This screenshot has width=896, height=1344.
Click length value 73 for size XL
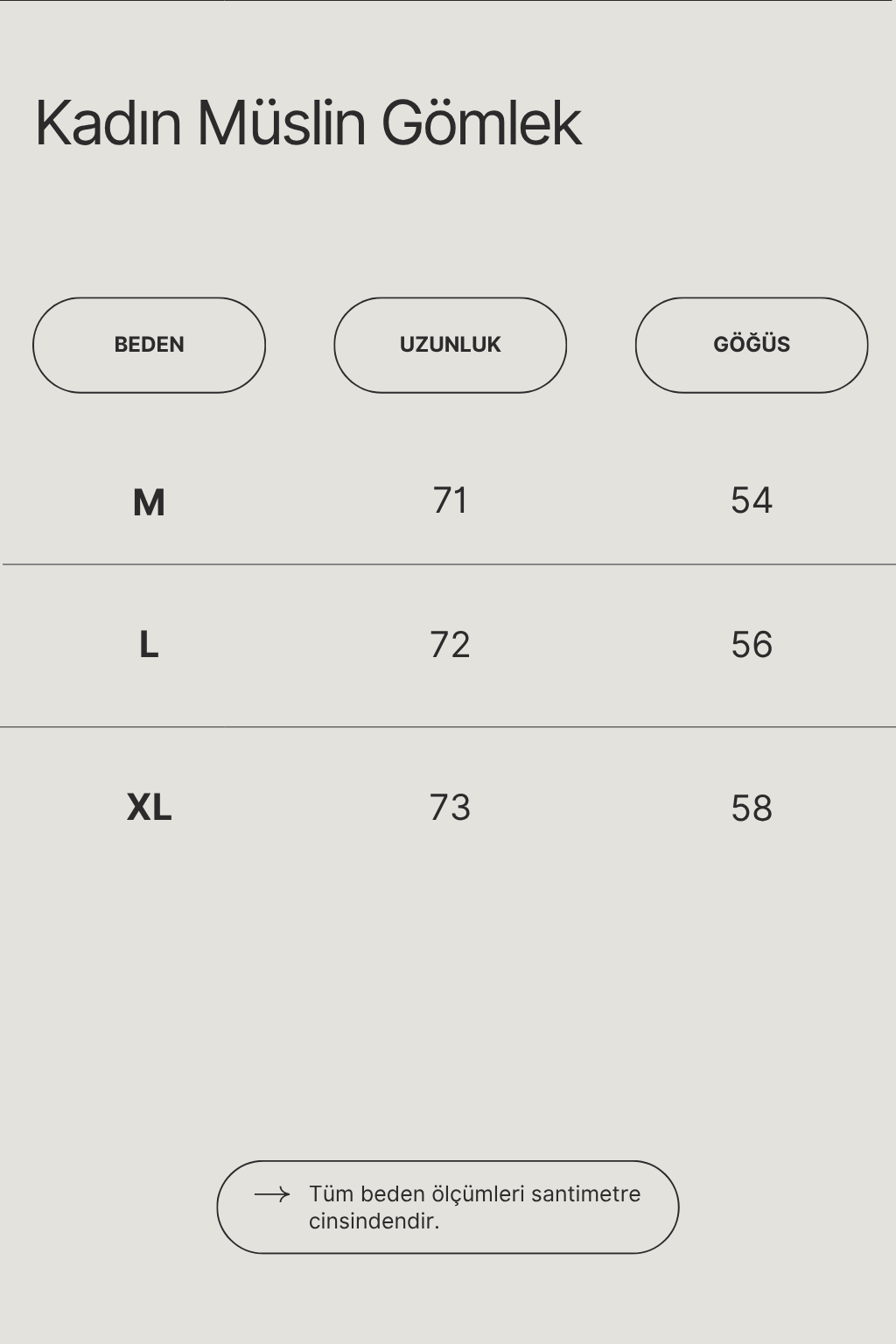tap(450, 808)
